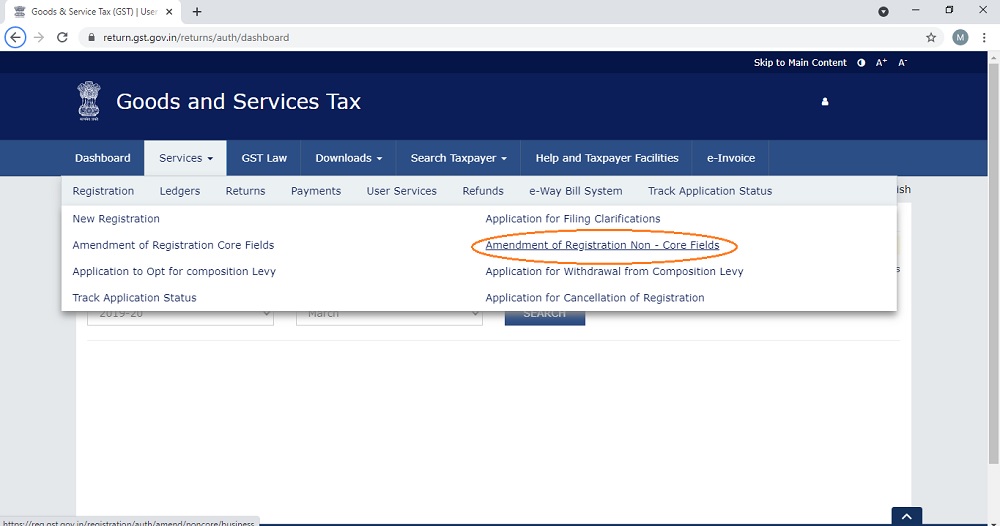Open Amendment of Registration Core Fields
1000x526 pixels.
coord(173,245)
